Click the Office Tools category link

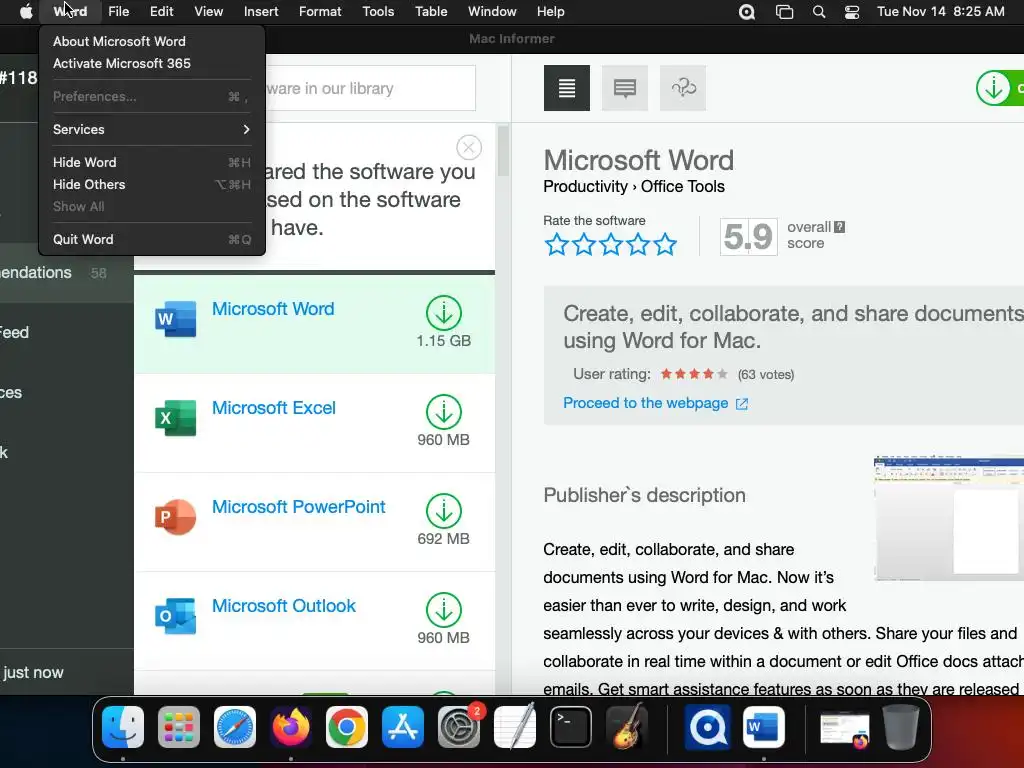682,187
